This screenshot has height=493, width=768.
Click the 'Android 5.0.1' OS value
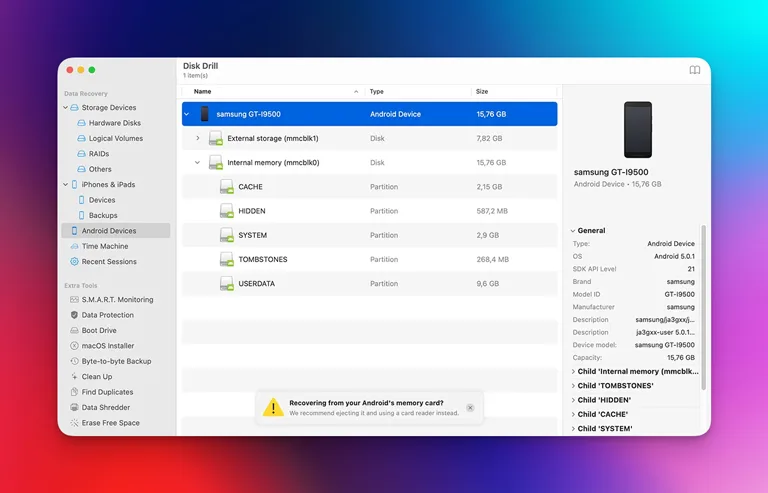point(674,256)
